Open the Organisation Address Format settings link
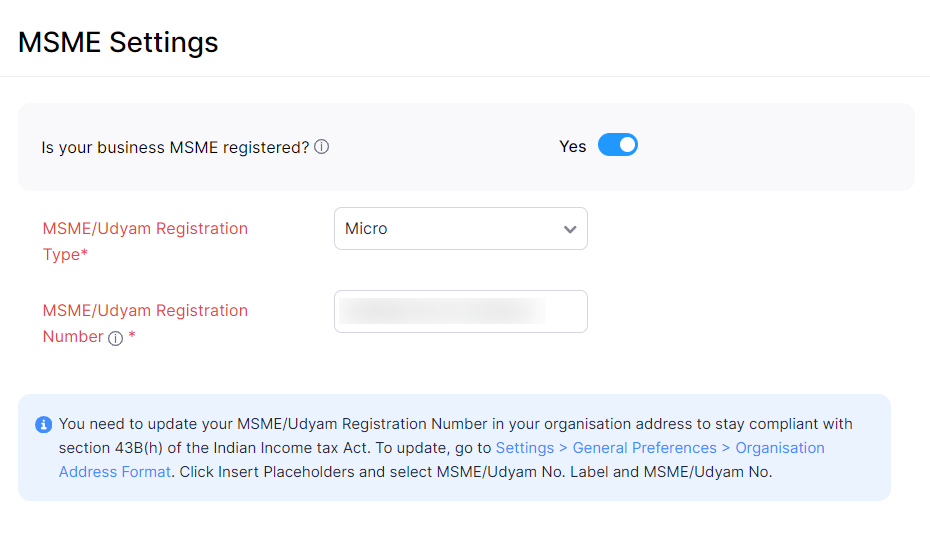The image size is (930, 534). 660,448
